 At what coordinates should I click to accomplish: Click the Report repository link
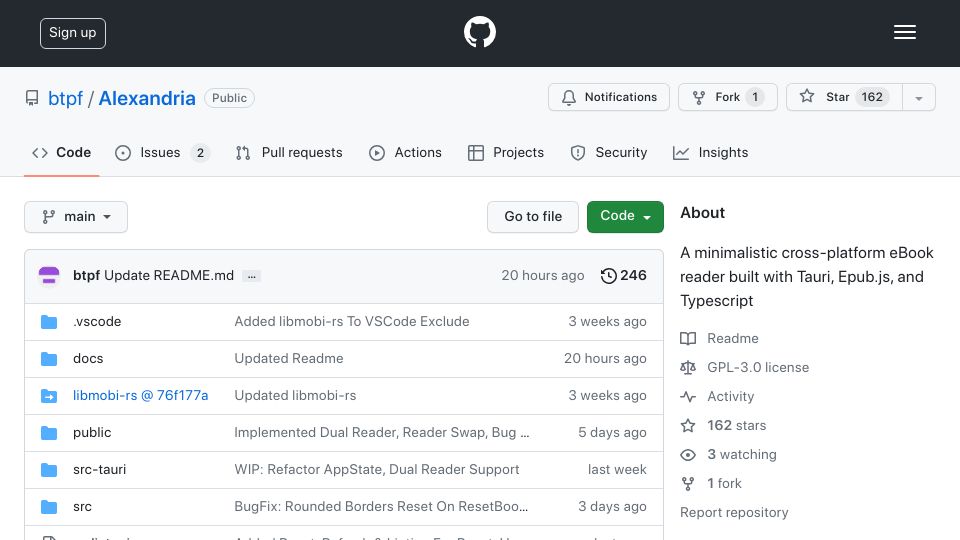[x=734, y=512]
